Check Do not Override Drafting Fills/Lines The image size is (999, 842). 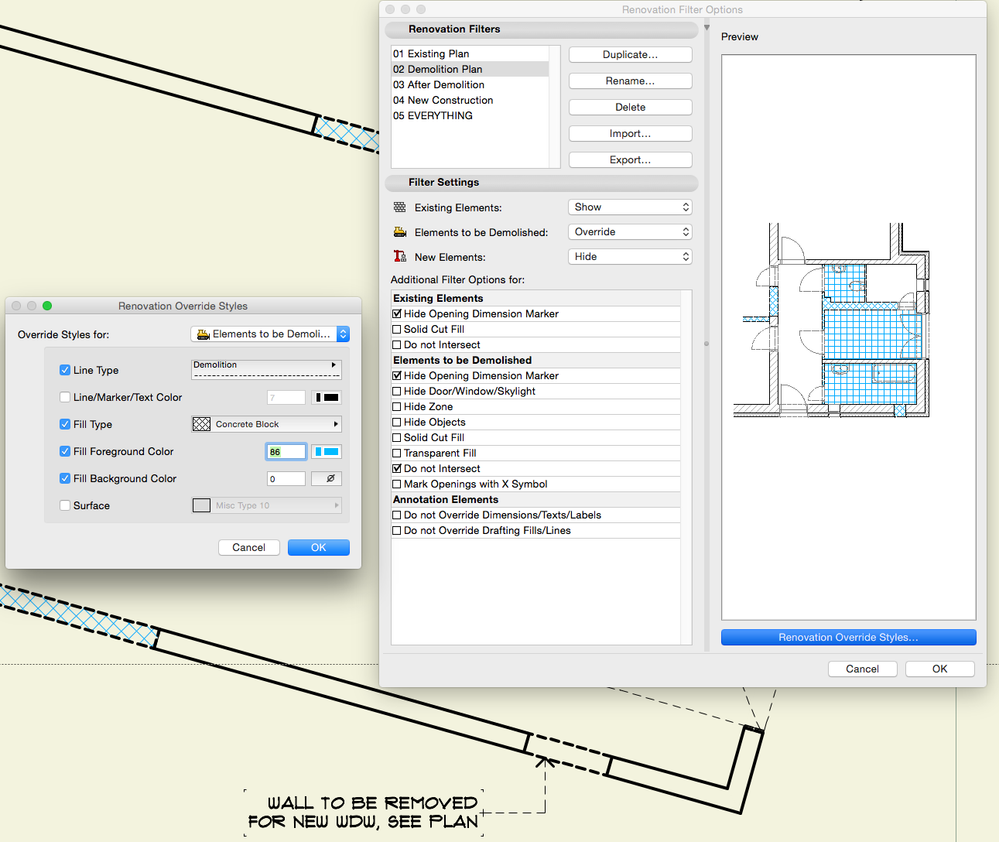(397, 531)
